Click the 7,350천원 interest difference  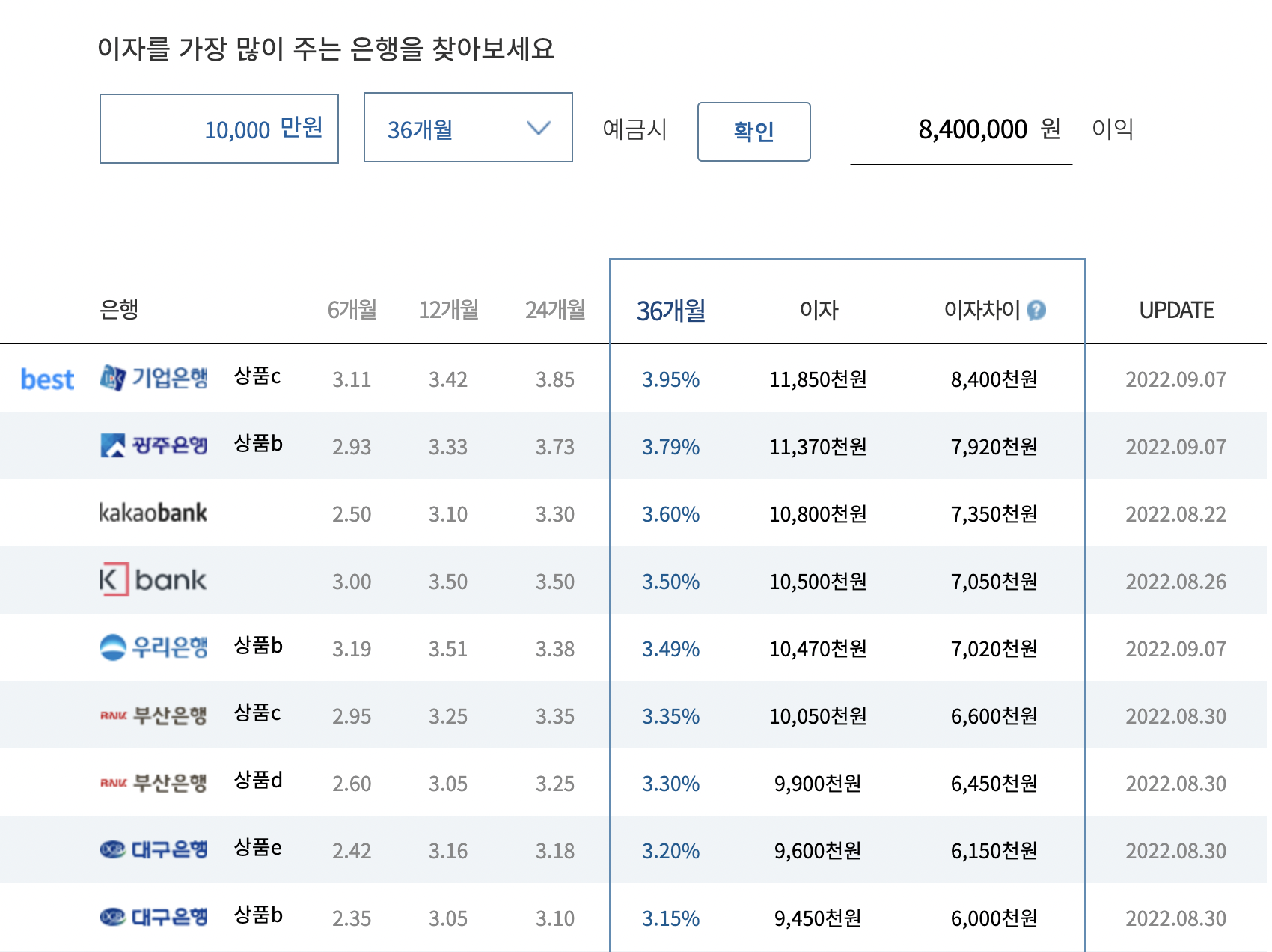point(994,514)
